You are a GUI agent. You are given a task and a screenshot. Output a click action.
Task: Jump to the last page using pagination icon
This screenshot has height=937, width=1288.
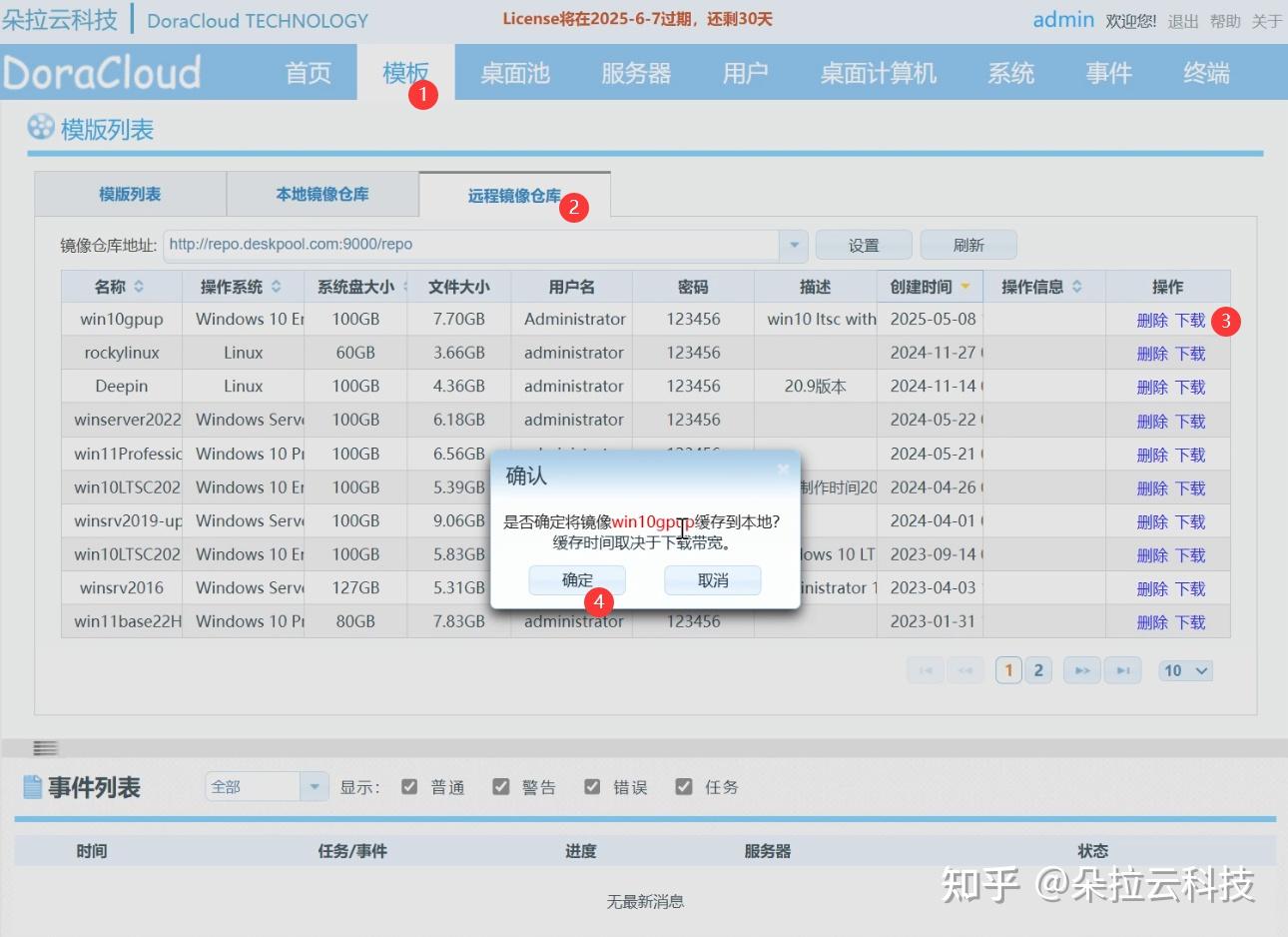[1123, 670]
